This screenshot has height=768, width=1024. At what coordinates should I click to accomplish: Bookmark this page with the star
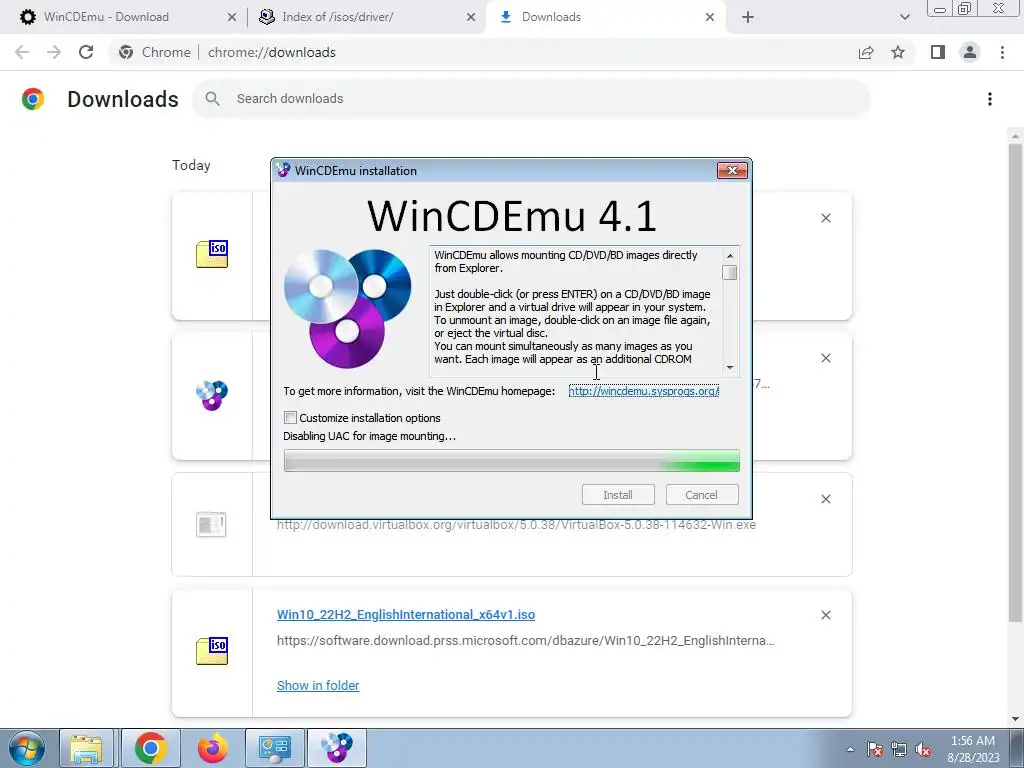tap(898, 52)
